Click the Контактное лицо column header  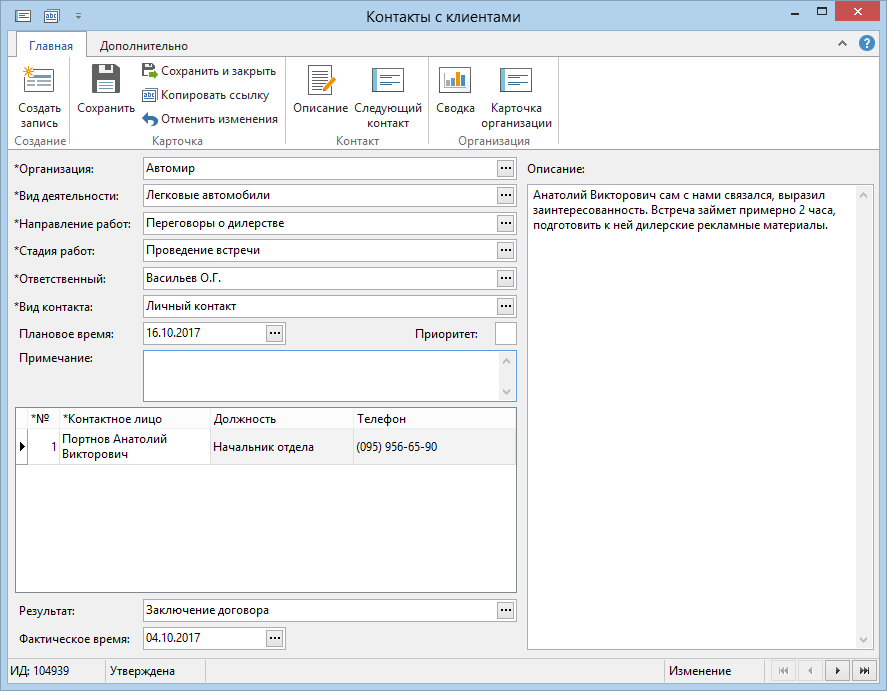click(135, 419)
